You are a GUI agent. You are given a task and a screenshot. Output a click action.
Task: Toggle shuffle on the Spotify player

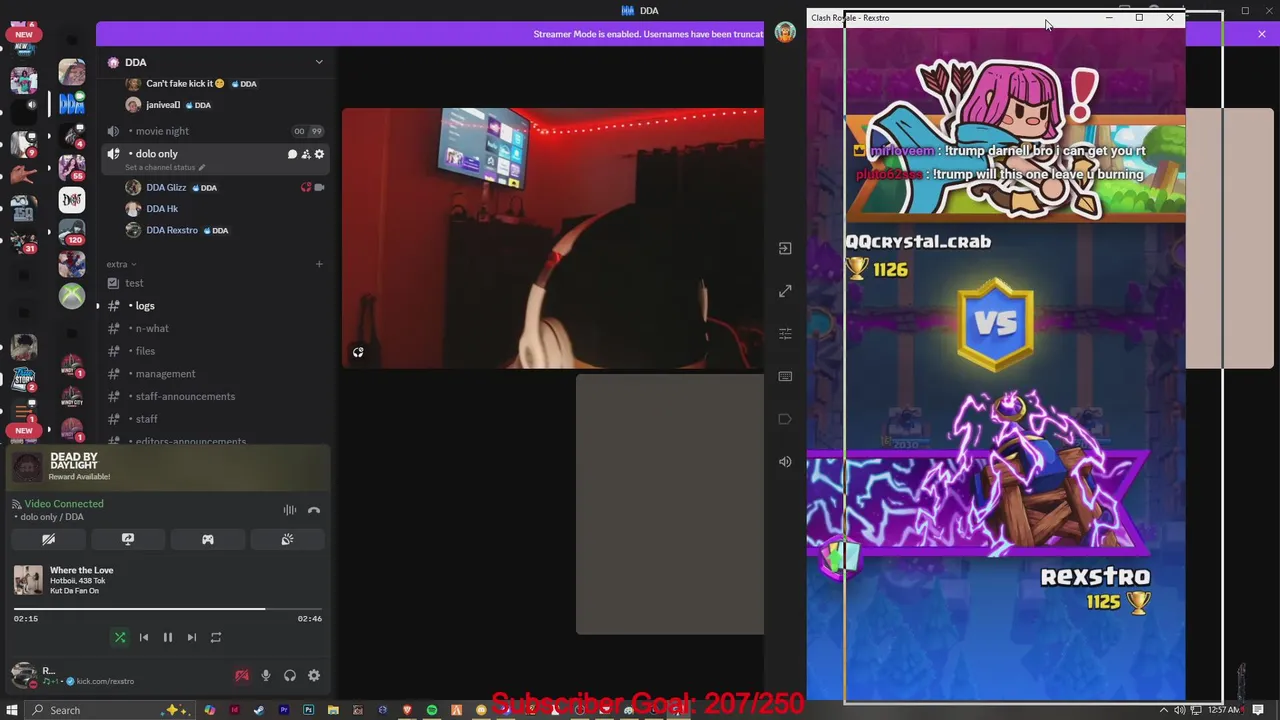120,637
